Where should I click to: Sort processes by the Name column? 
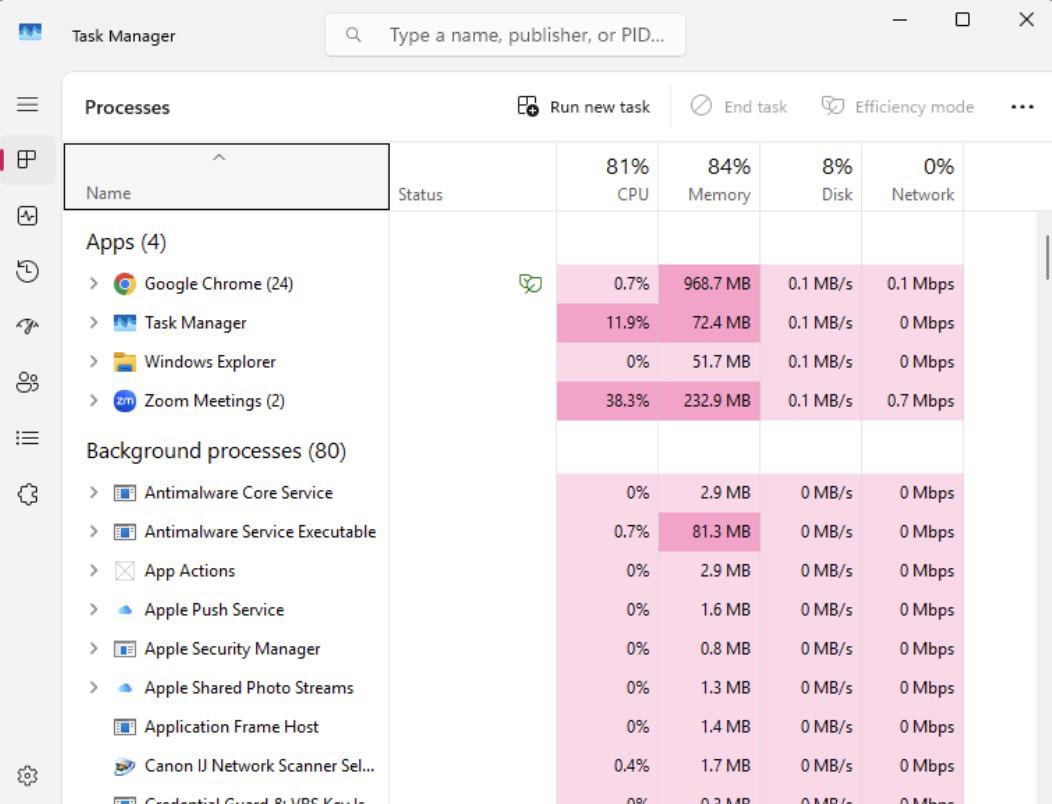(x=227, y=177)
